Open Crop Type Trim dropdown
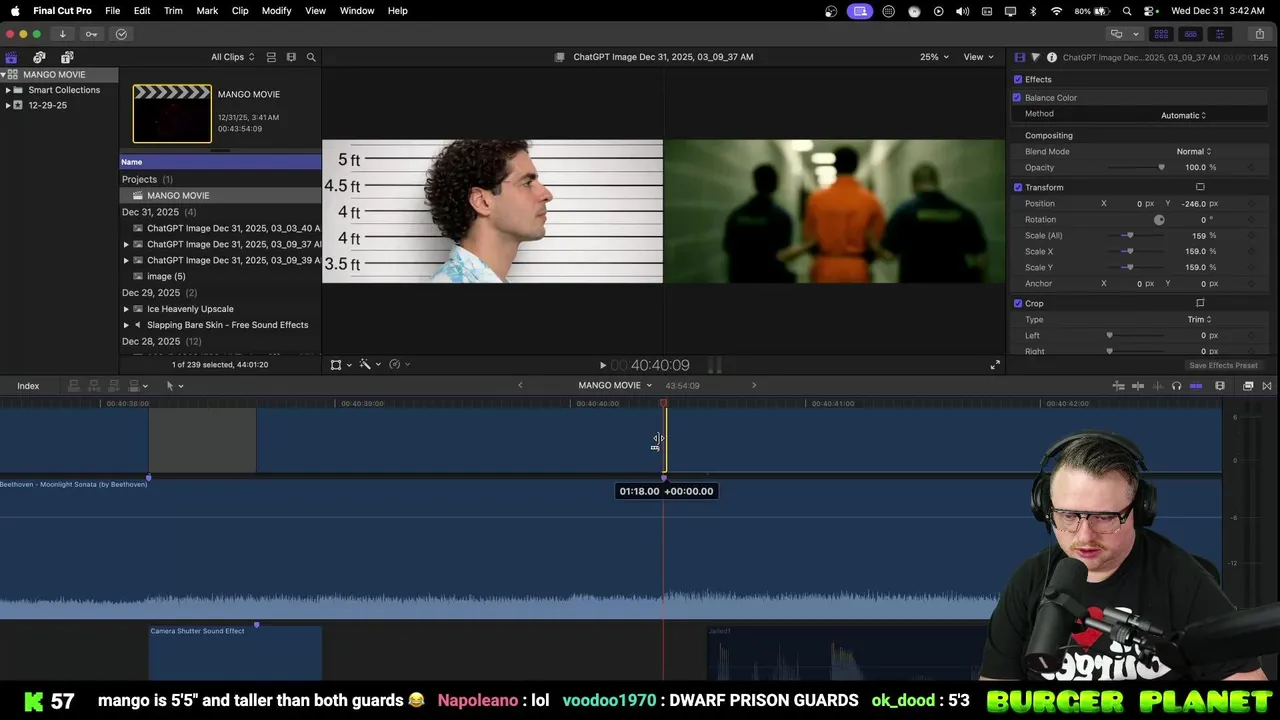This screenshot has height=720, width=1280. (x=1199, y=319)
